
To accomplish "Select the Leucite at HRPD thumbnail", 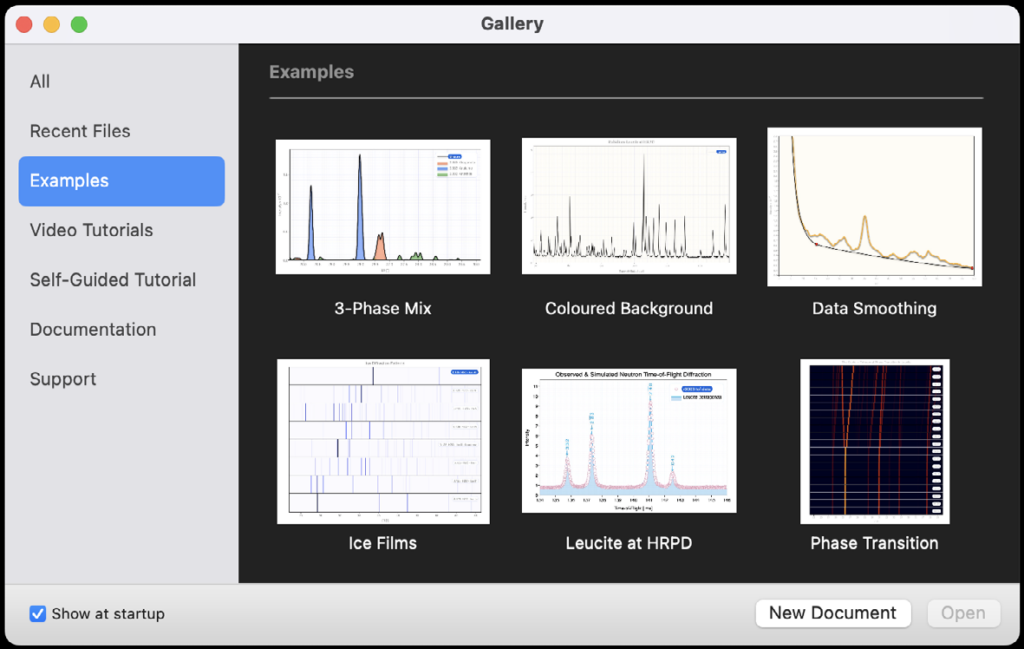I will [x=629, y=441].
